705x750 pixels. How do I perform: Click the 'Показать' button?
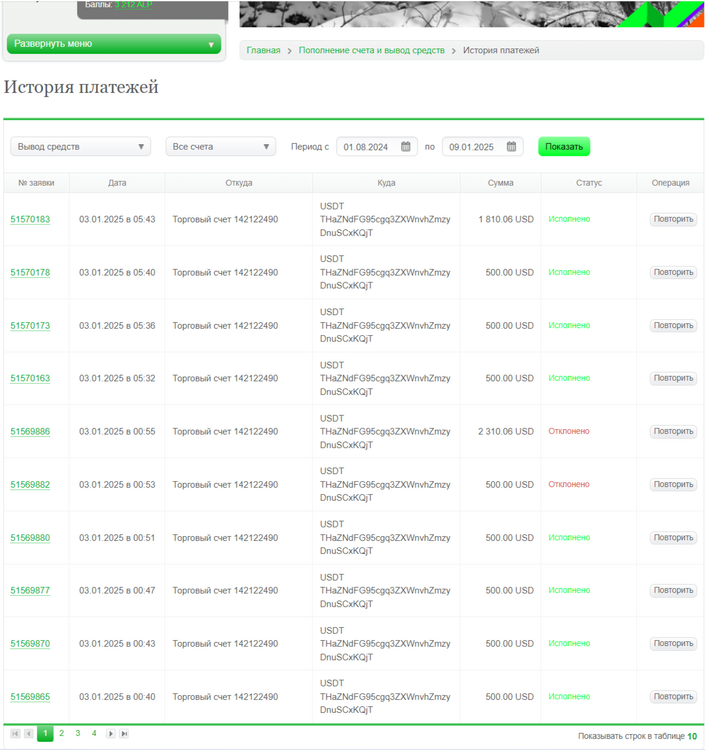click(564, 146)
